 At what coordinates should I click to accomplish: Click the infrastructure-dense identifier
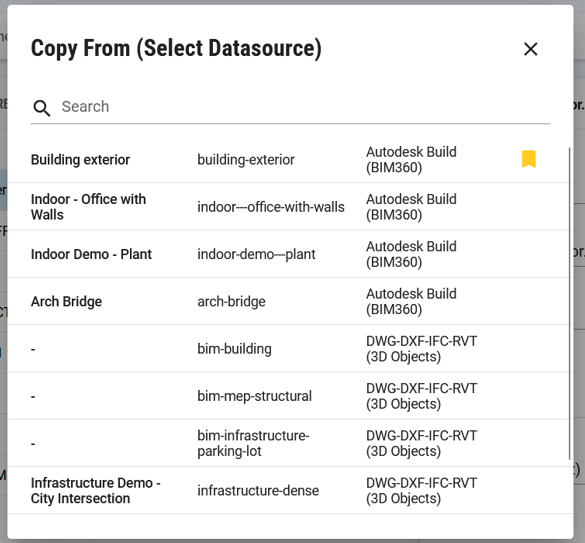[x=258, y=491]
